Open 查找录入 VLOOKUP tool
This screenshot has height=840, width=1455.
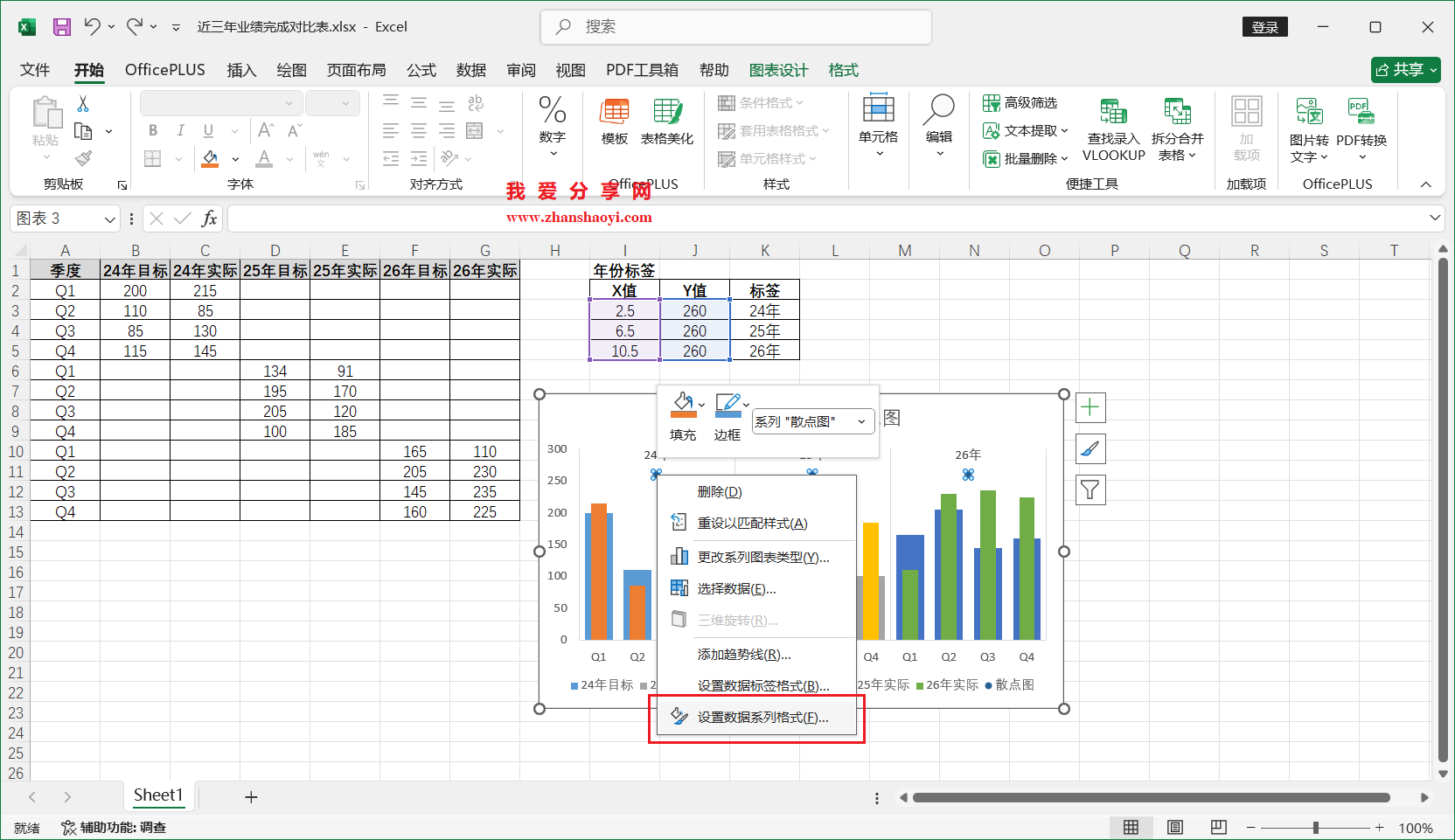(1113, 129)
